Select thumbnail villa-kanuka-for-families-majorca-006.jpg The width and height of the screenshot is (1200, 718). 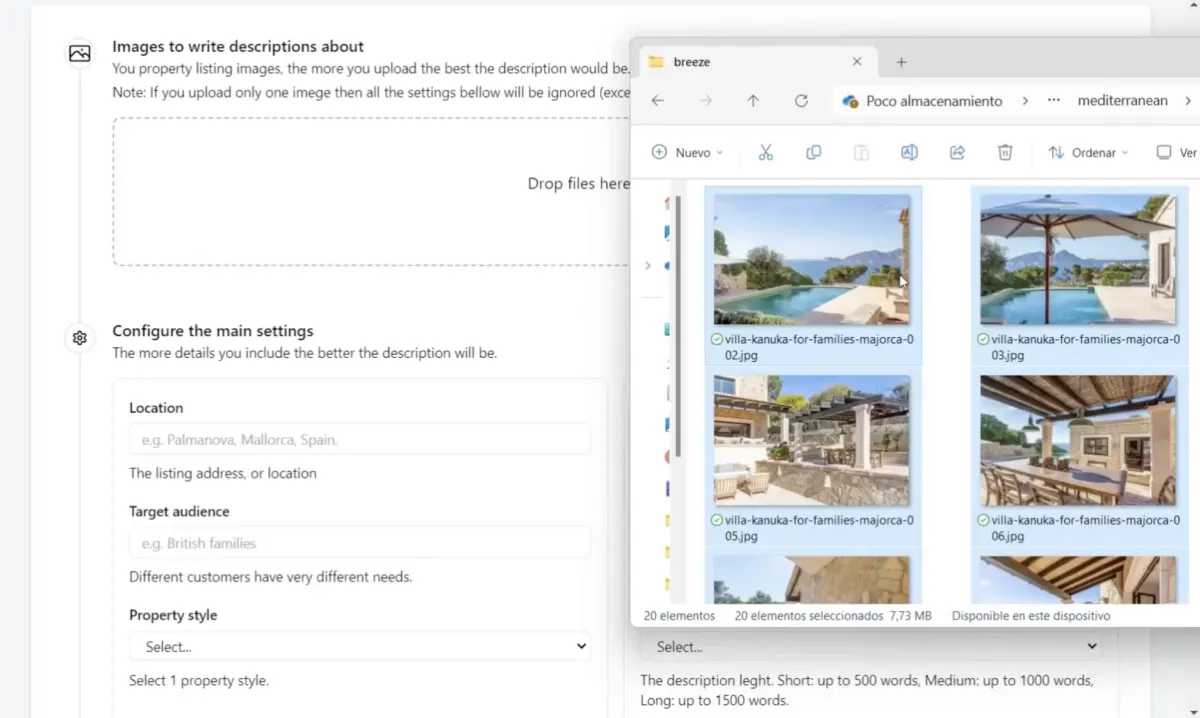[x=1078, y=440]
